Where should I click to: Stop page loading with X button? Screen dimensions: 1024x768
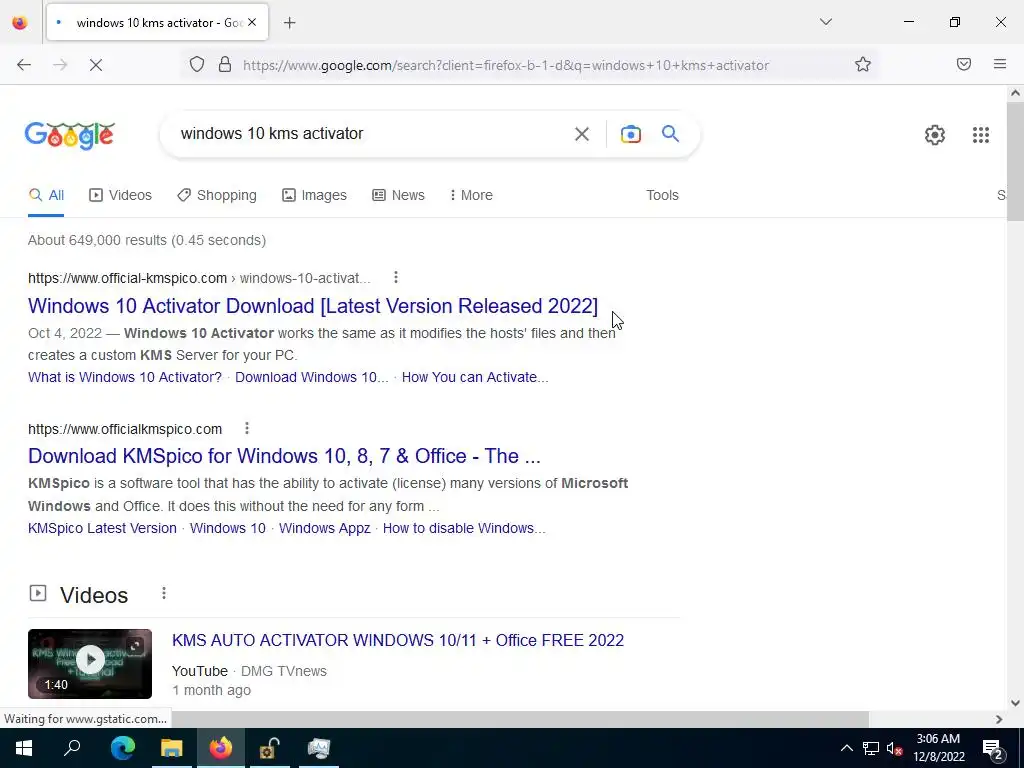(x=96, y=65)
